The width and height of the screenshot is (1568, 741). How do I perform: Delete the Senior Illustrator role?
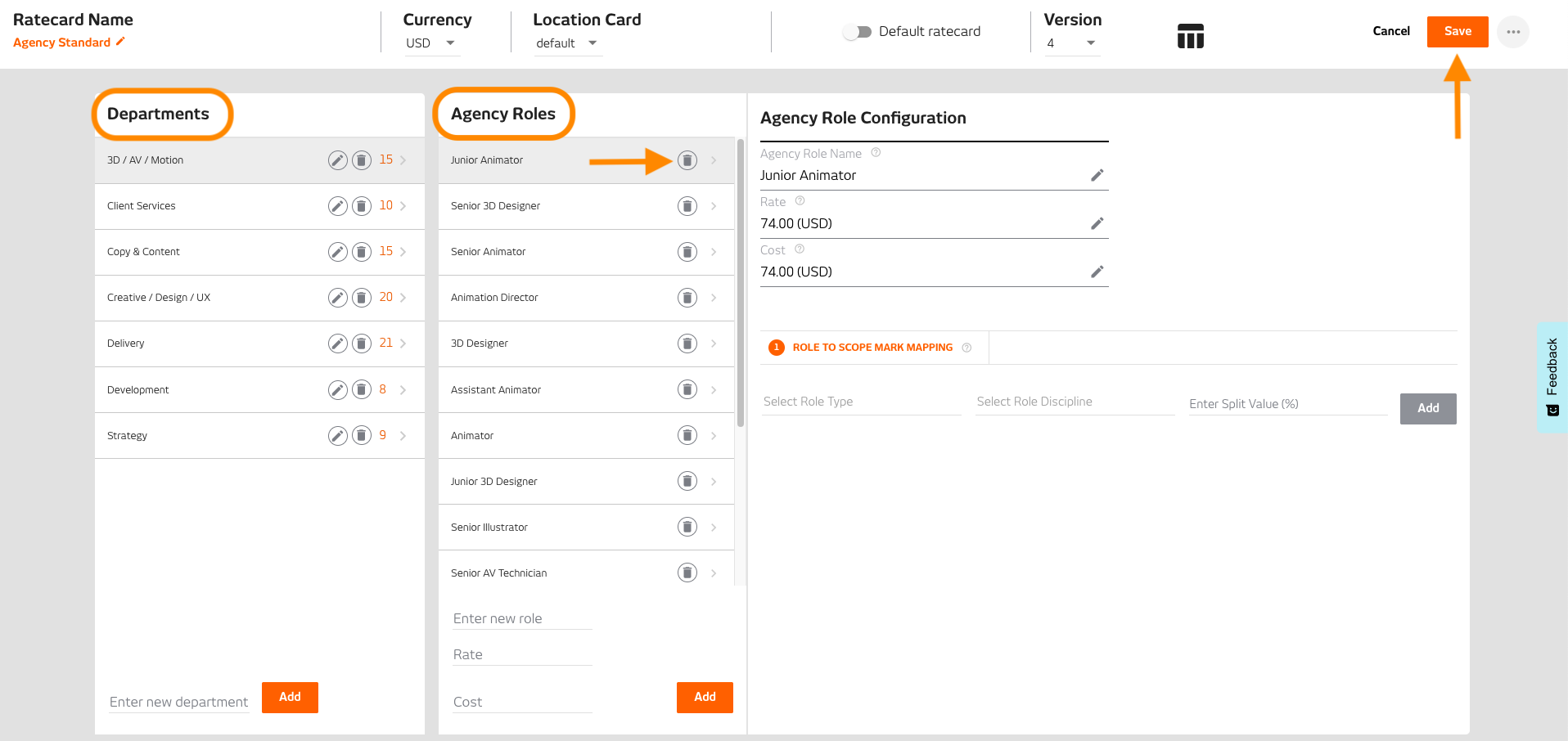tap(687, 528)
